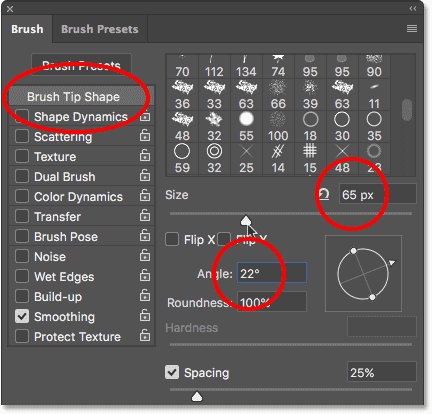Uncheck the Smoothing option

(22, 316)
